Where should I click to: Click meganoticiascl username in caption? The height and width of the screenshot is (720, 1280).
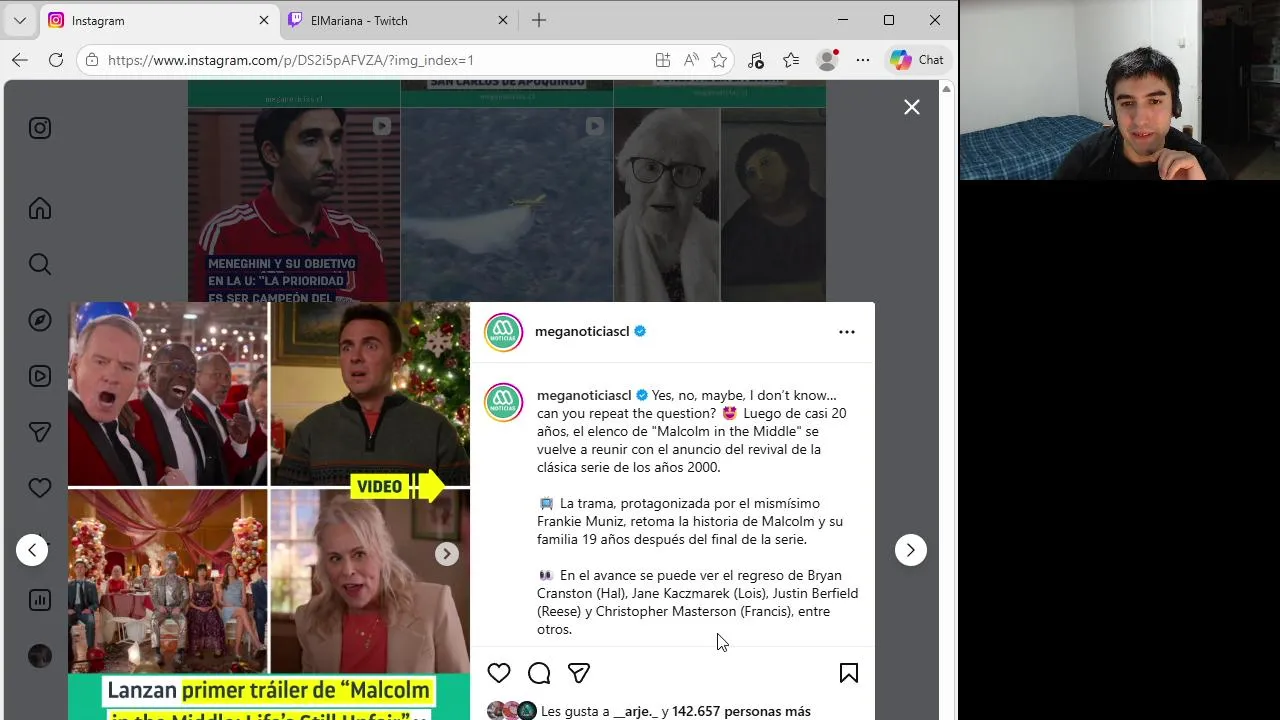click(584, 395)
